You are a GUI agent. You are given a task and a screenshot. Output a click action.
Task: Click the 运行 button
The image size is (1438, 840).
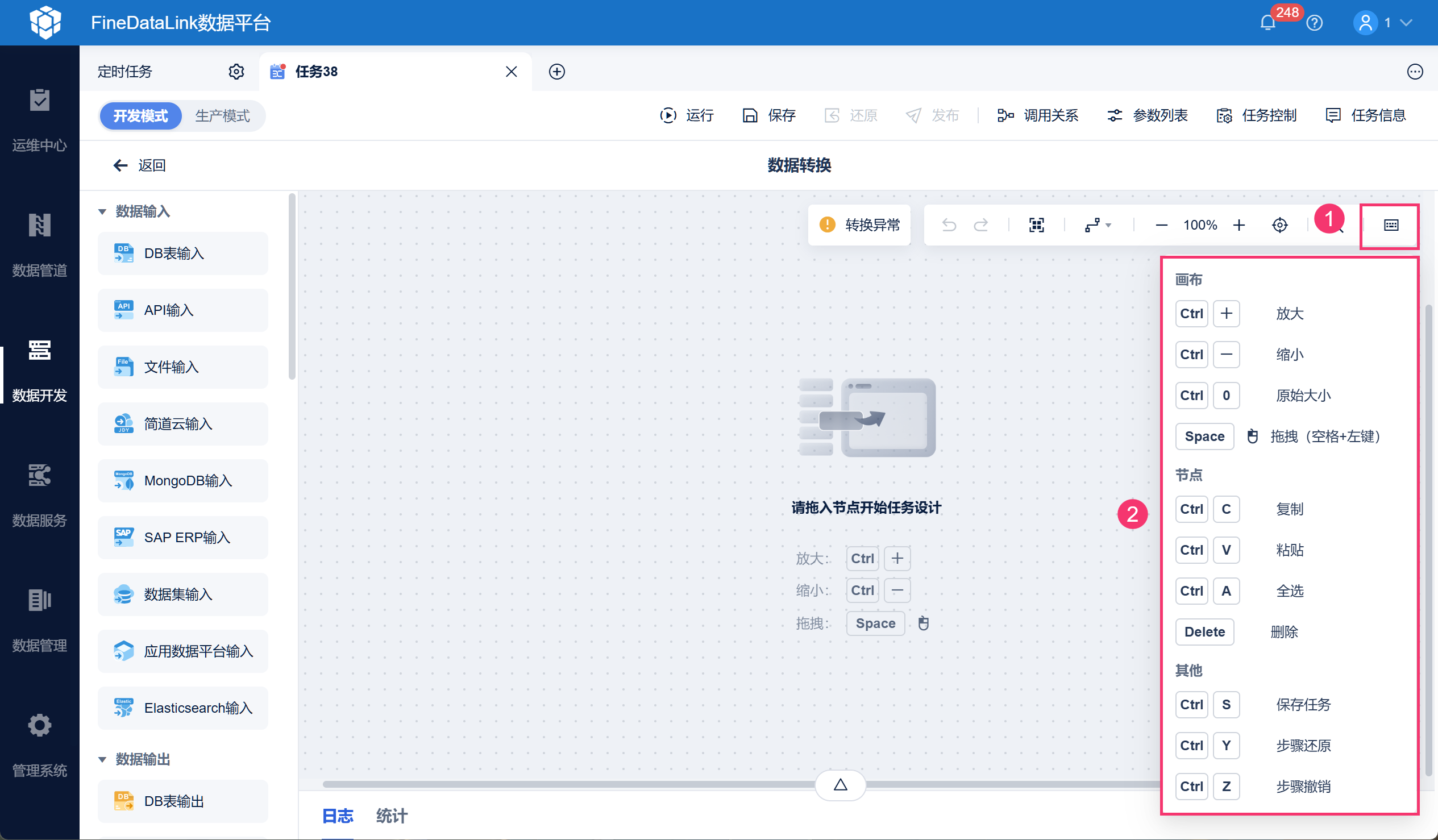687,116
